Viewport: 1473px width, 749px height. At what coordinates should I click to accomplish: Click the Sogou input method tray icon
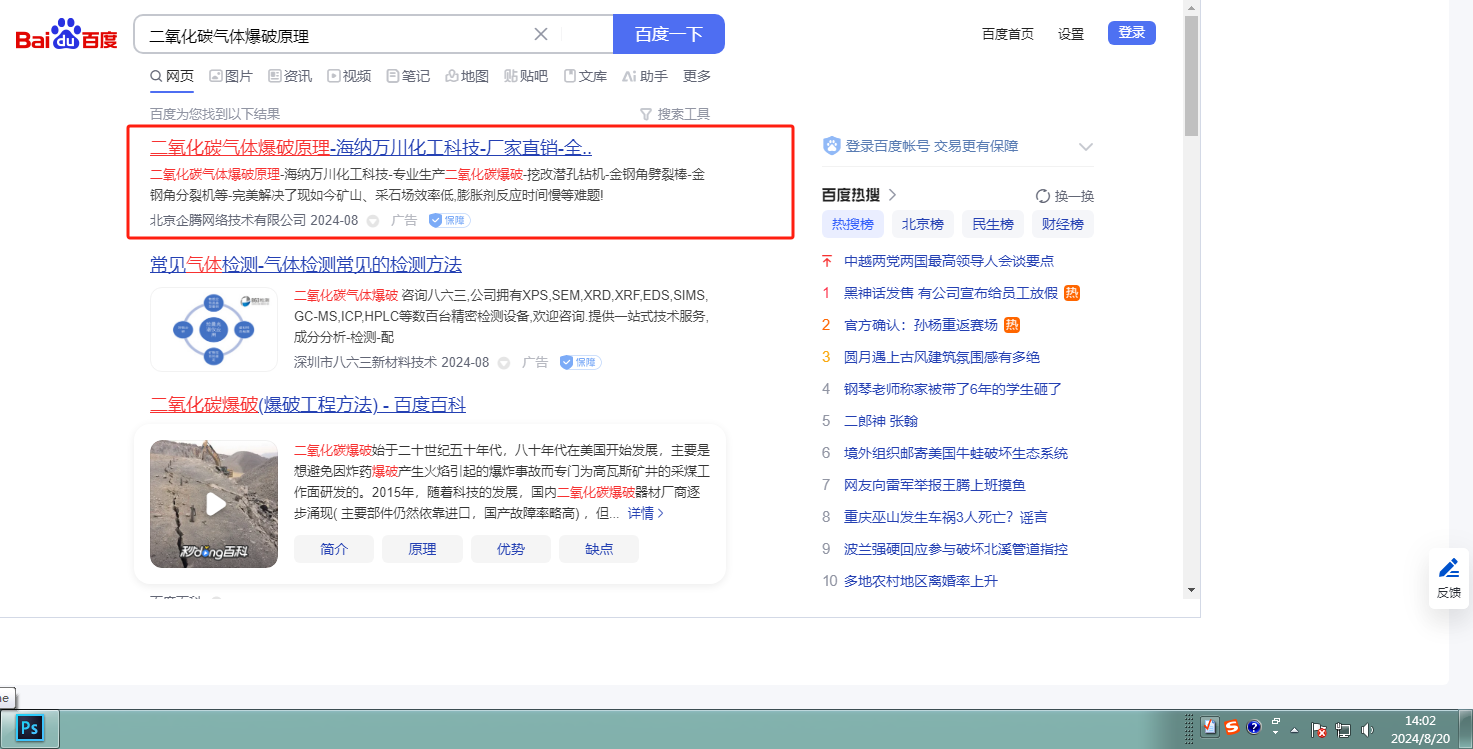[1232, 727]
